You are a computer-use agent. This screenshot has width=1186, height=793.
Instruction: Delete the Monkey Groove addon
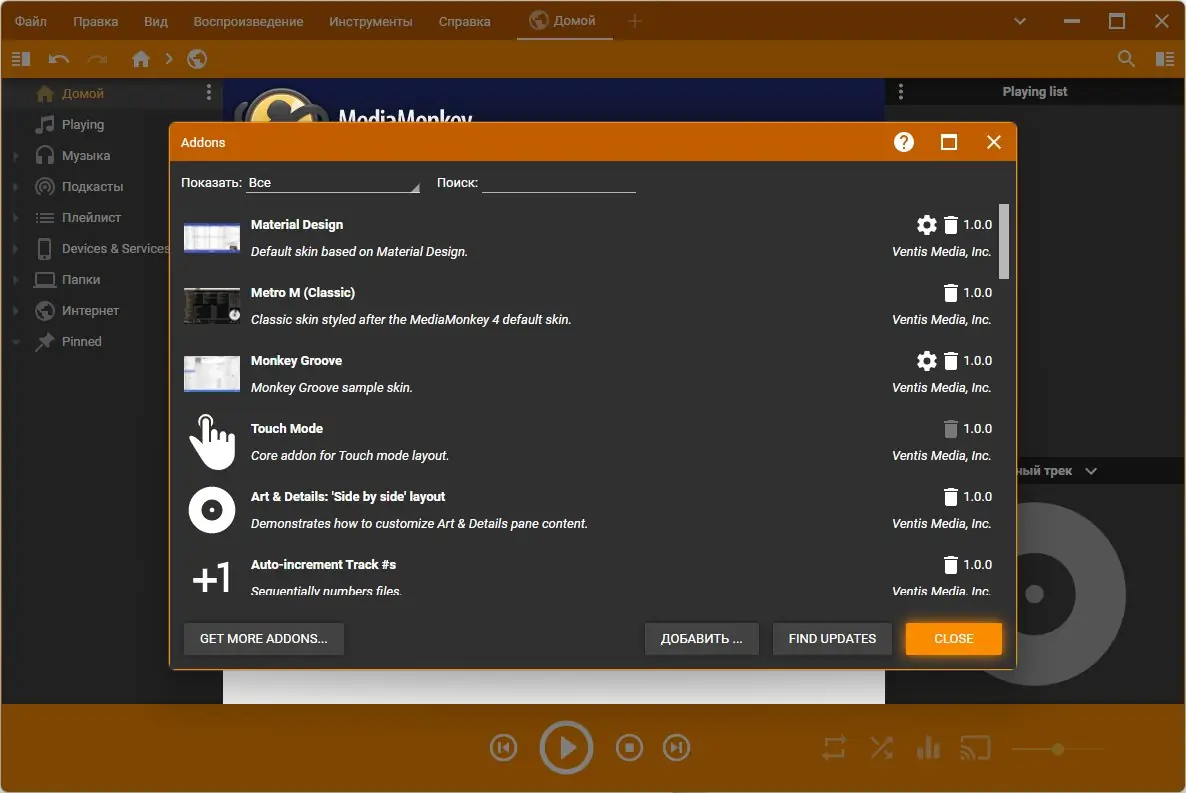point(951,361)
